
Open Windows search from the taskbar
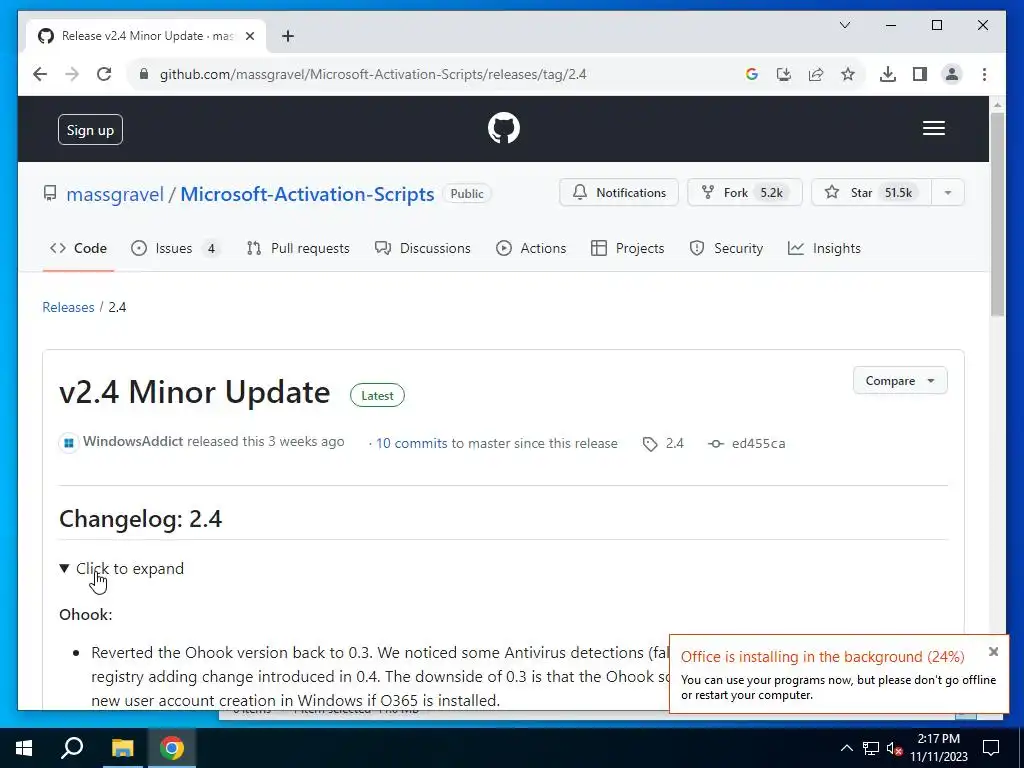pos(72,748)
